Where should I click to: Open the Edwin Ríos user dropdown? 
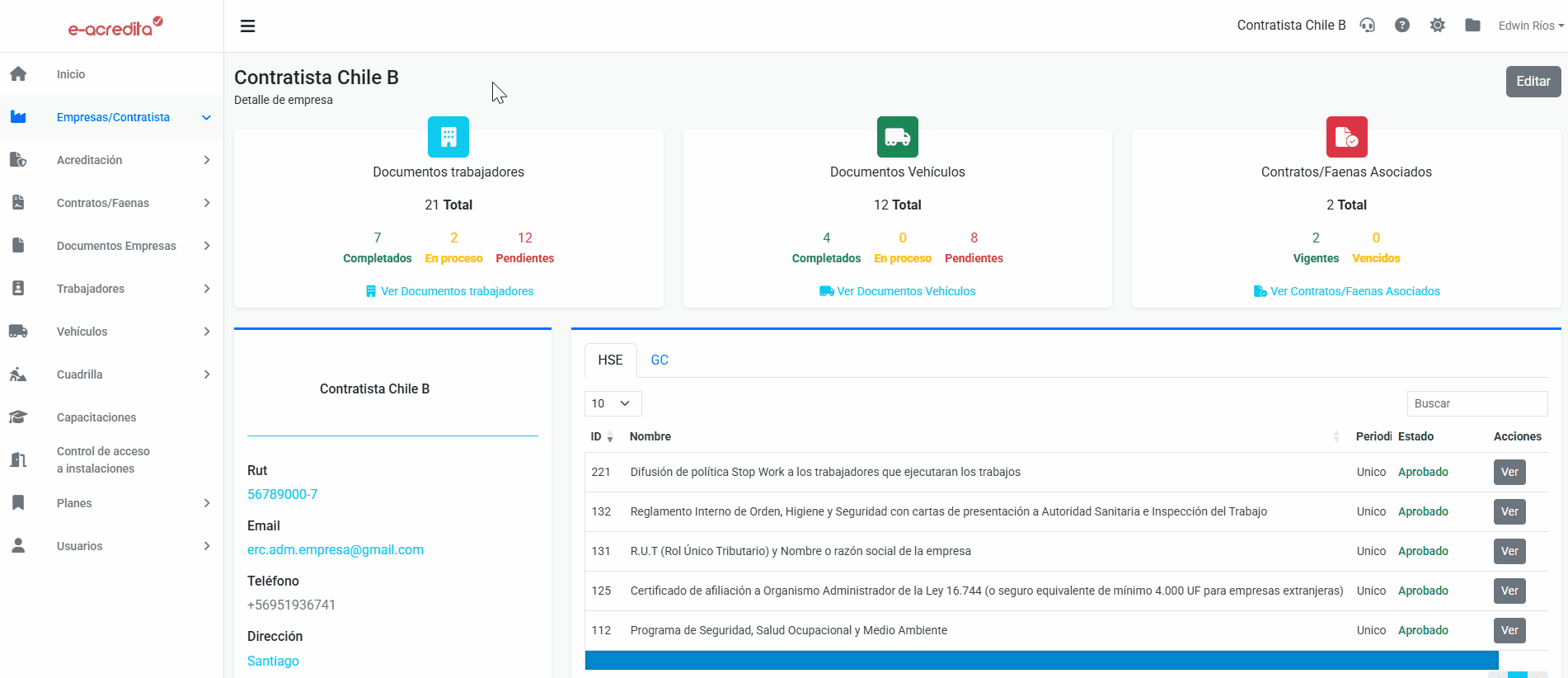[x=1530, y=26]
